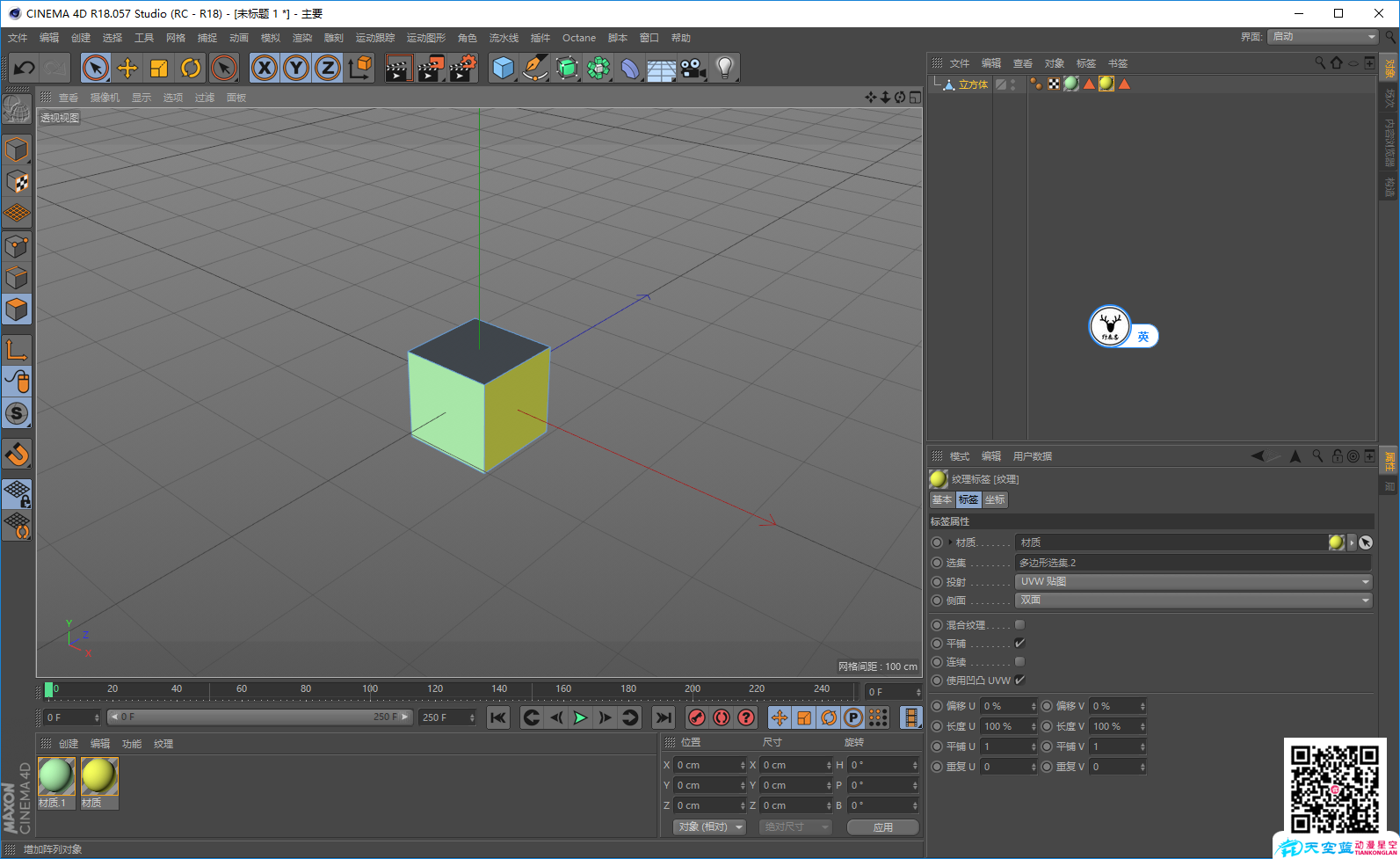Open the 文件 menu

(x=18, y=38)
